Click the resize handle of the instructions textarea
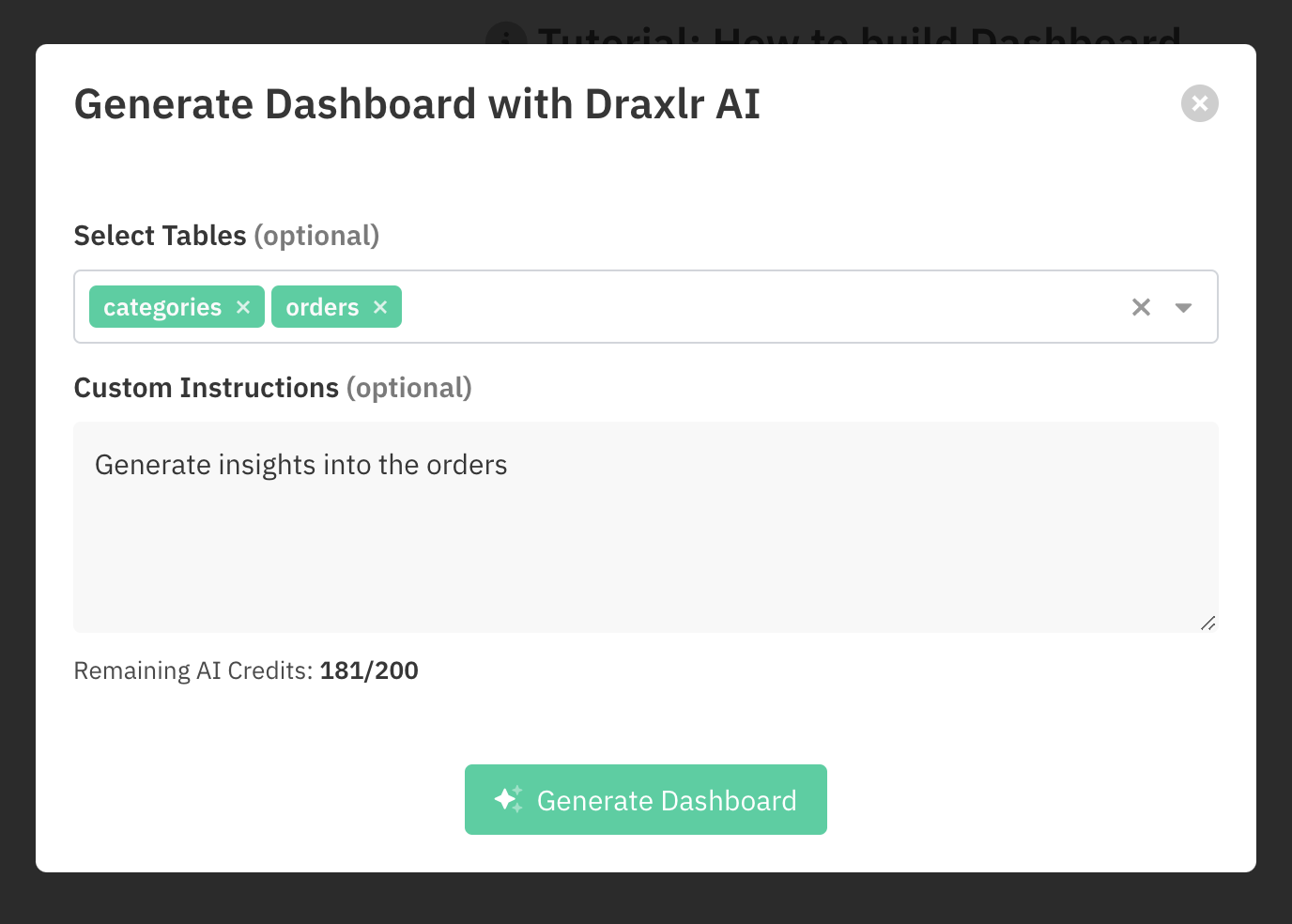1292x924 pixels. coord(1208,623)
